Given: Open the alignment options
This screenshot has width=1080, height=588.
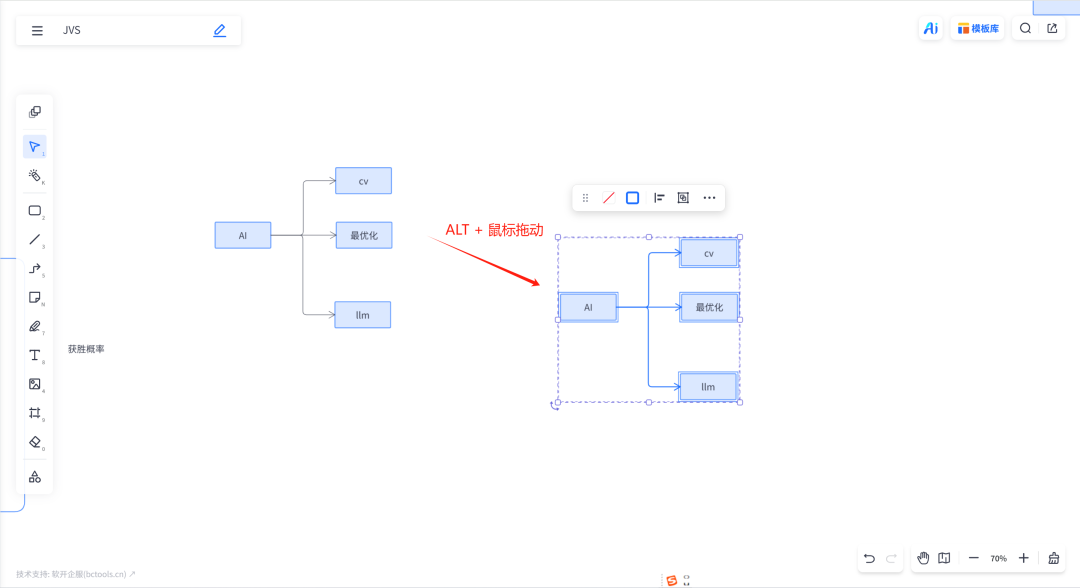Looking at the screenshot, I should pyautogui.click(x=658, y=198).
